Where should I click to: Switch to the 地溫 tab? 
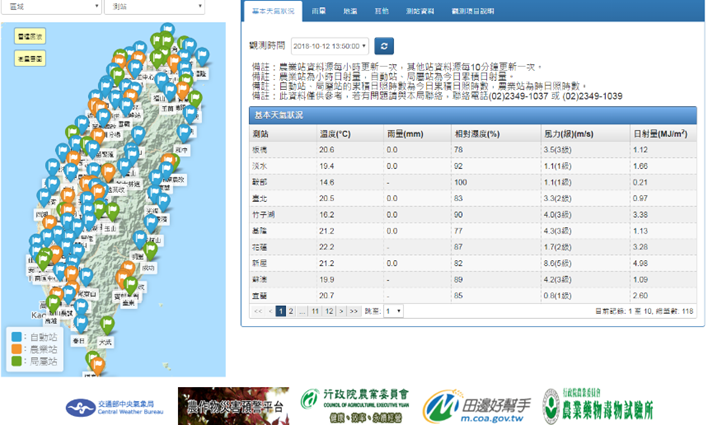350,11
